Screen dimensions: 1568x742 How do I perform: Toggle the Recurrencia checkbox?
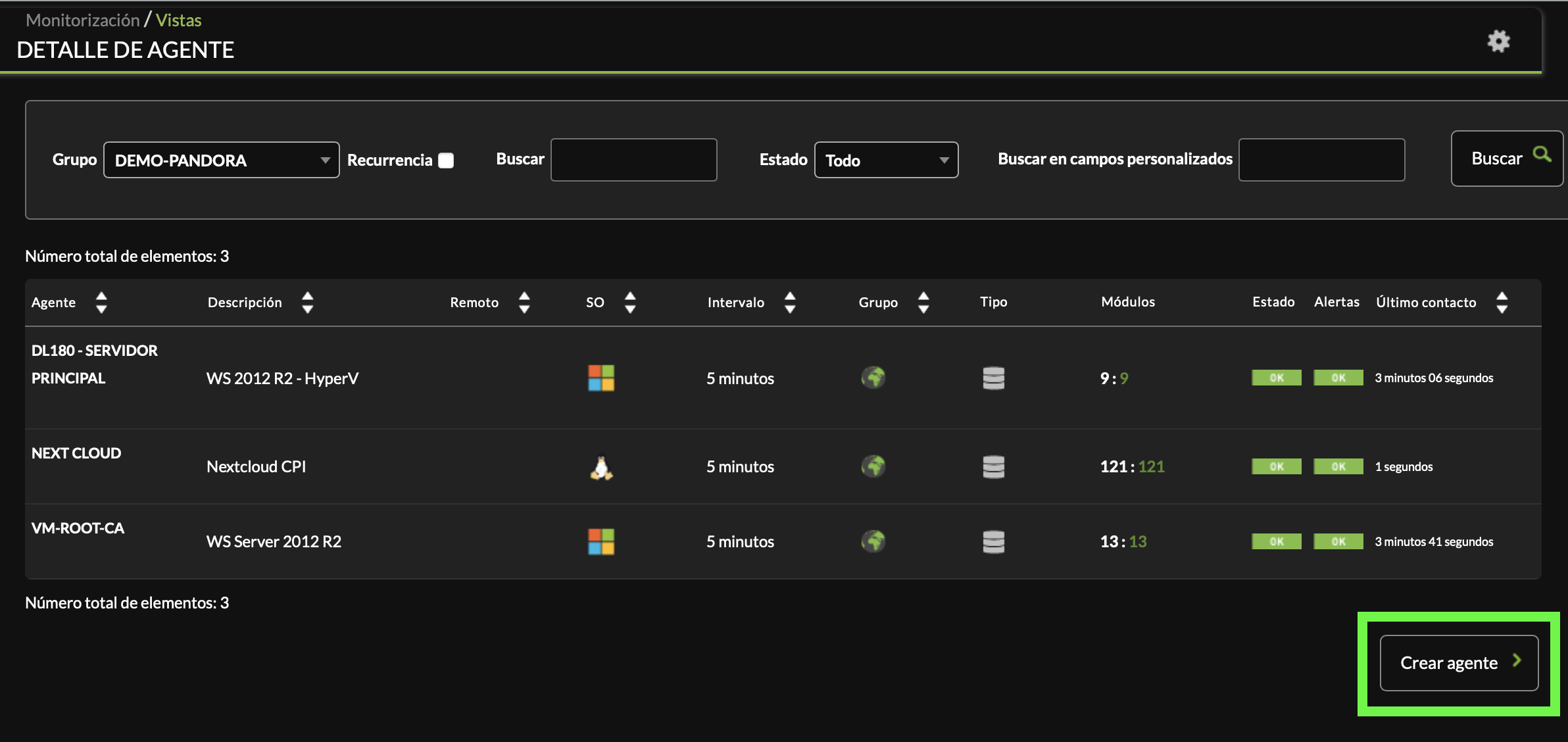click(x=446, y=161)
